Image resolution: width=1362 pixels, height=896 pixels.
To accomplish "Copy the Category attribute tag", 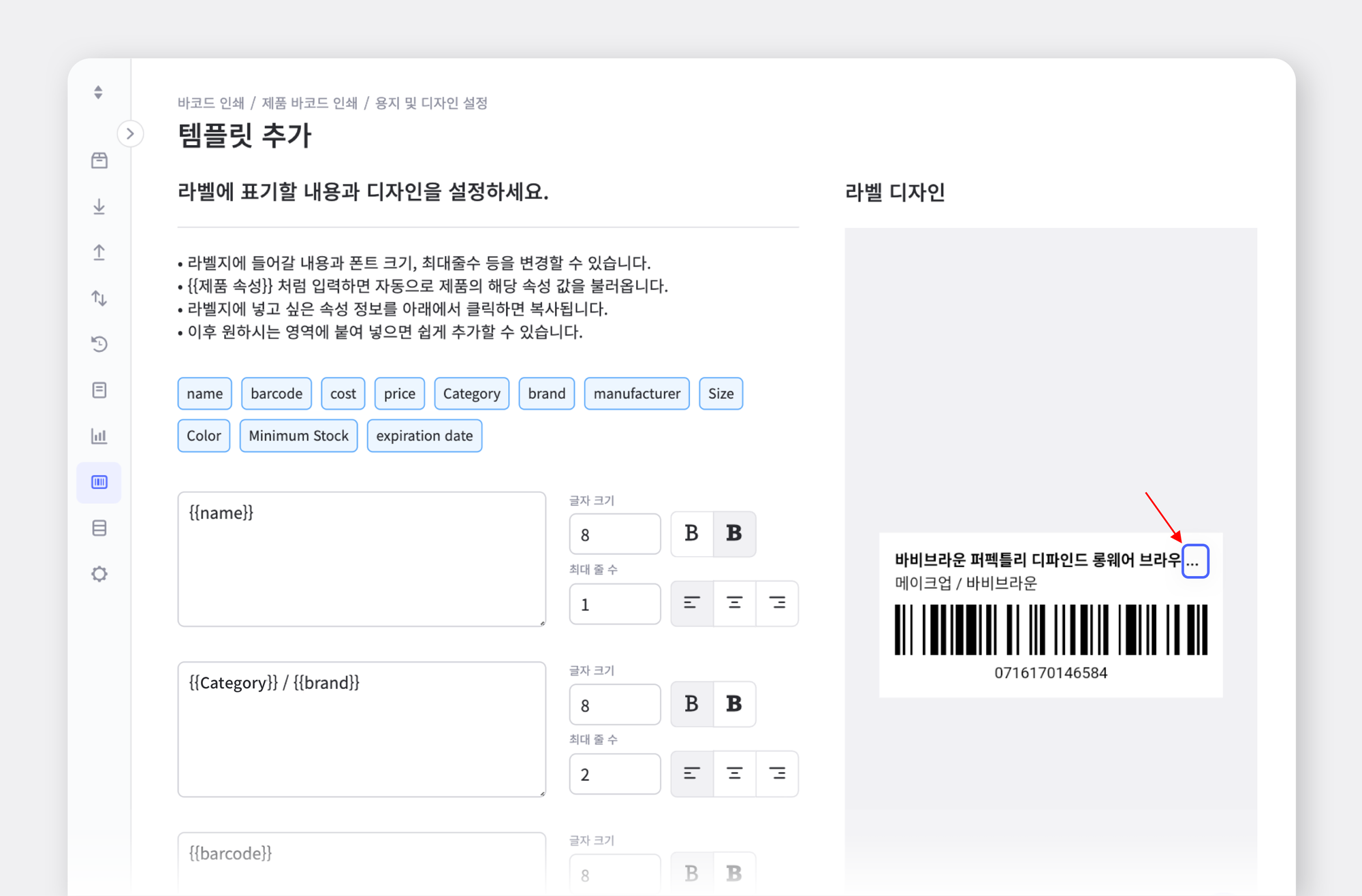I will coord(472,394).
